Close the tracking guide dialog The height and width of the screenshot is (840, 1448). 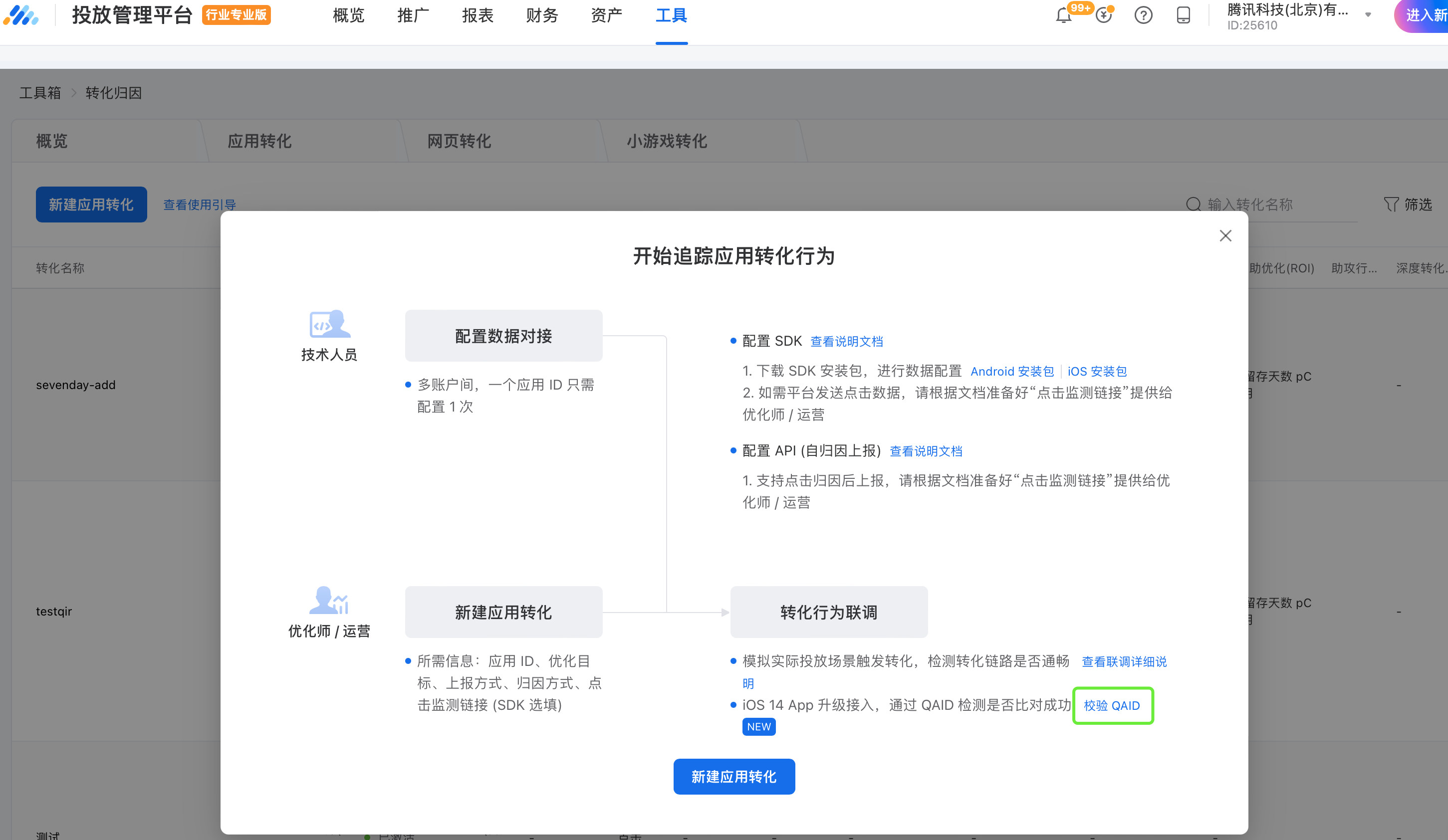[1225, 236]
